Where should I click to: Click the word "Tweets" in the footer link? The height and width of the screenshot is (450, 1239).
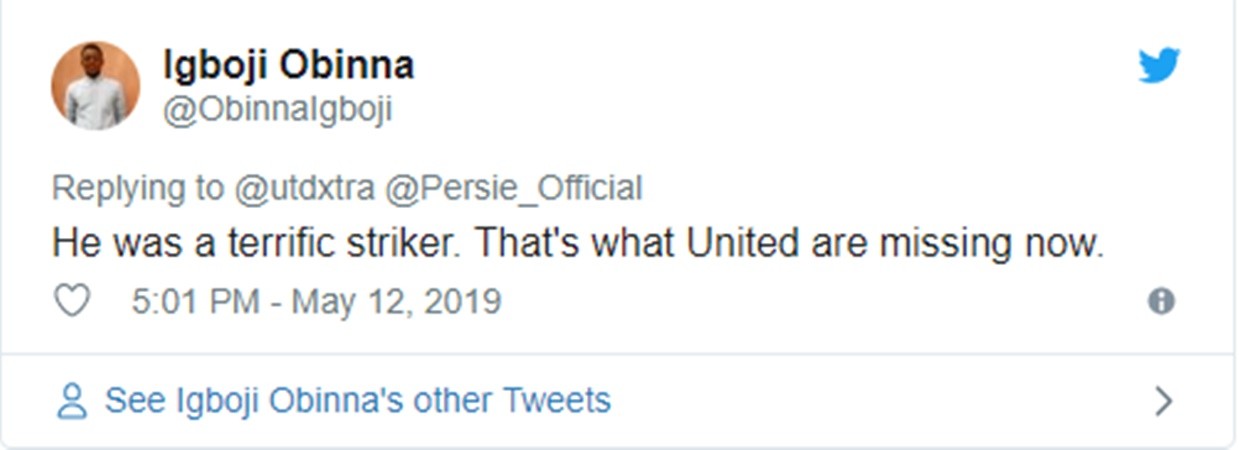[556, 401]
